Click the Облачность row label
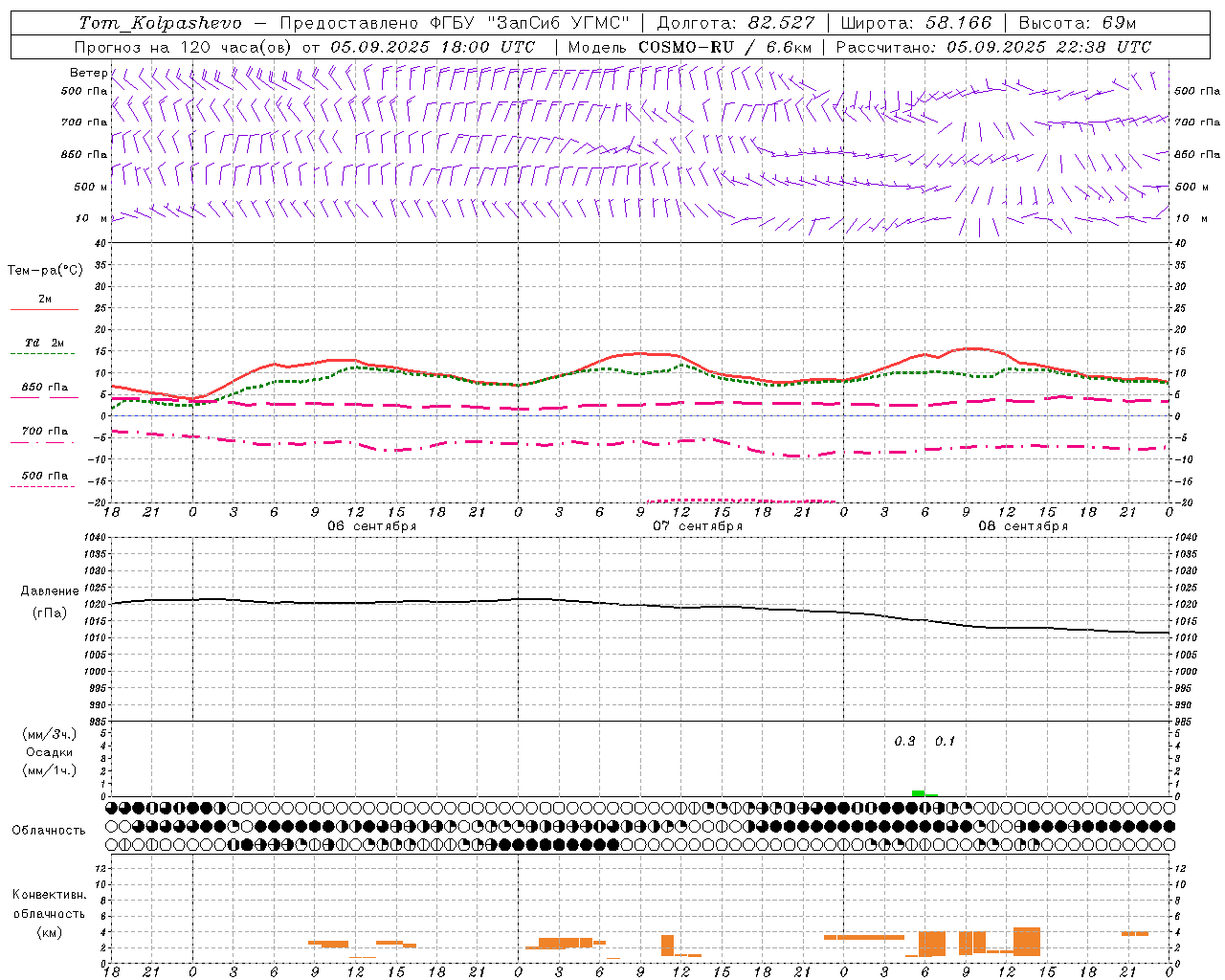The width and height of the screenshot is (1225, 980). (x=49, y=831)
